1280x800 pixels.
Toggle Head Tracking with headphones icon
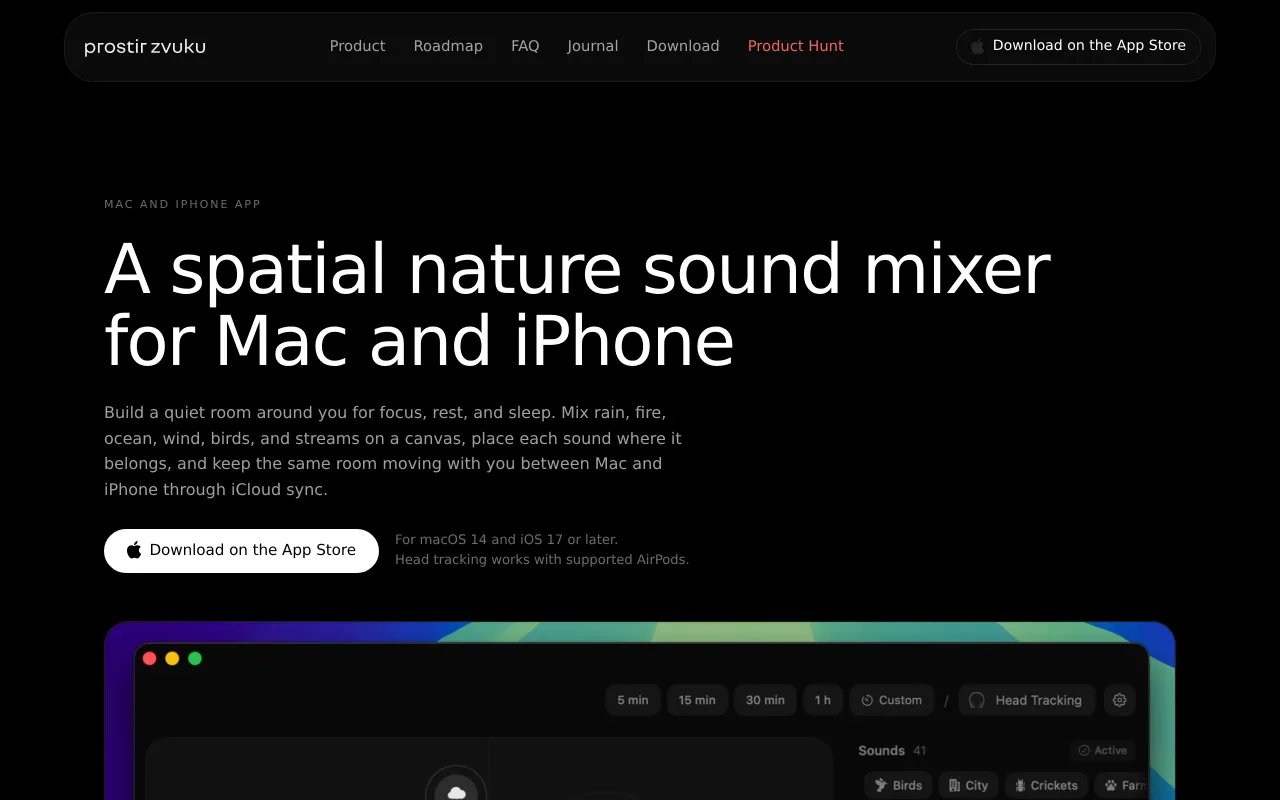coord(1027,700)
